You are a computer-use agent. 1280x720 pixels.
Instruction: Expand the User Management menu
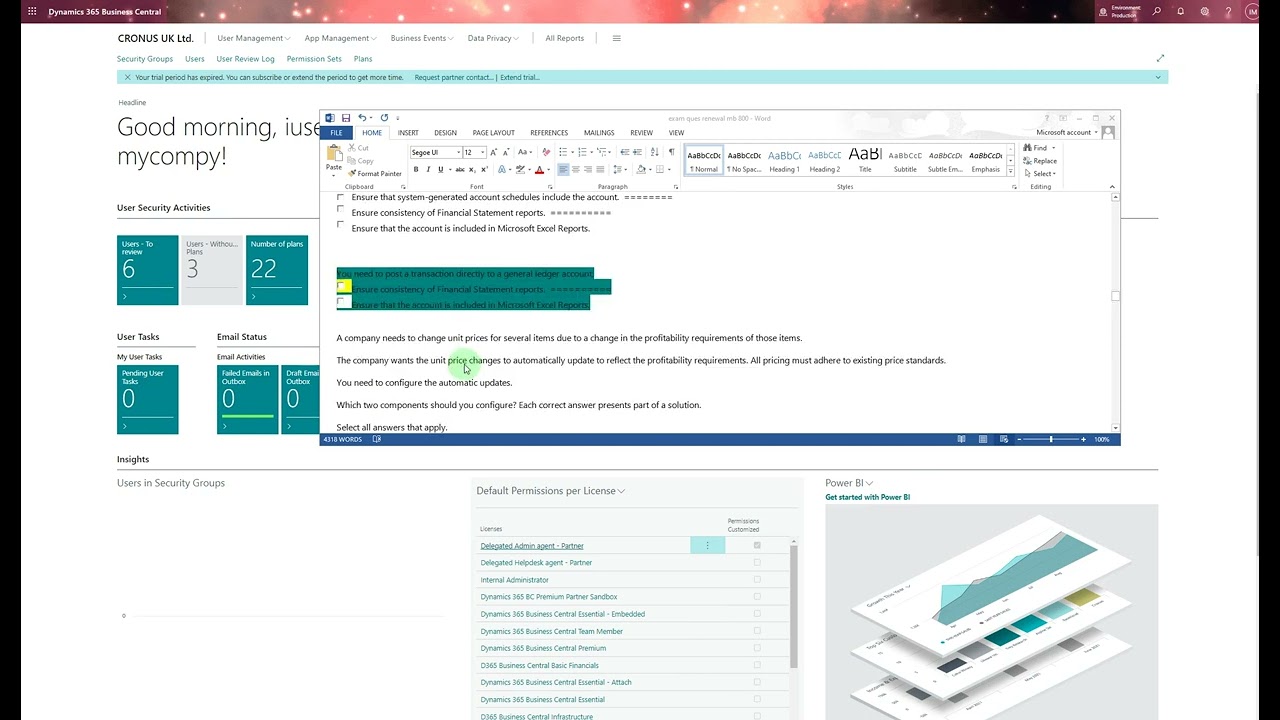253,38
